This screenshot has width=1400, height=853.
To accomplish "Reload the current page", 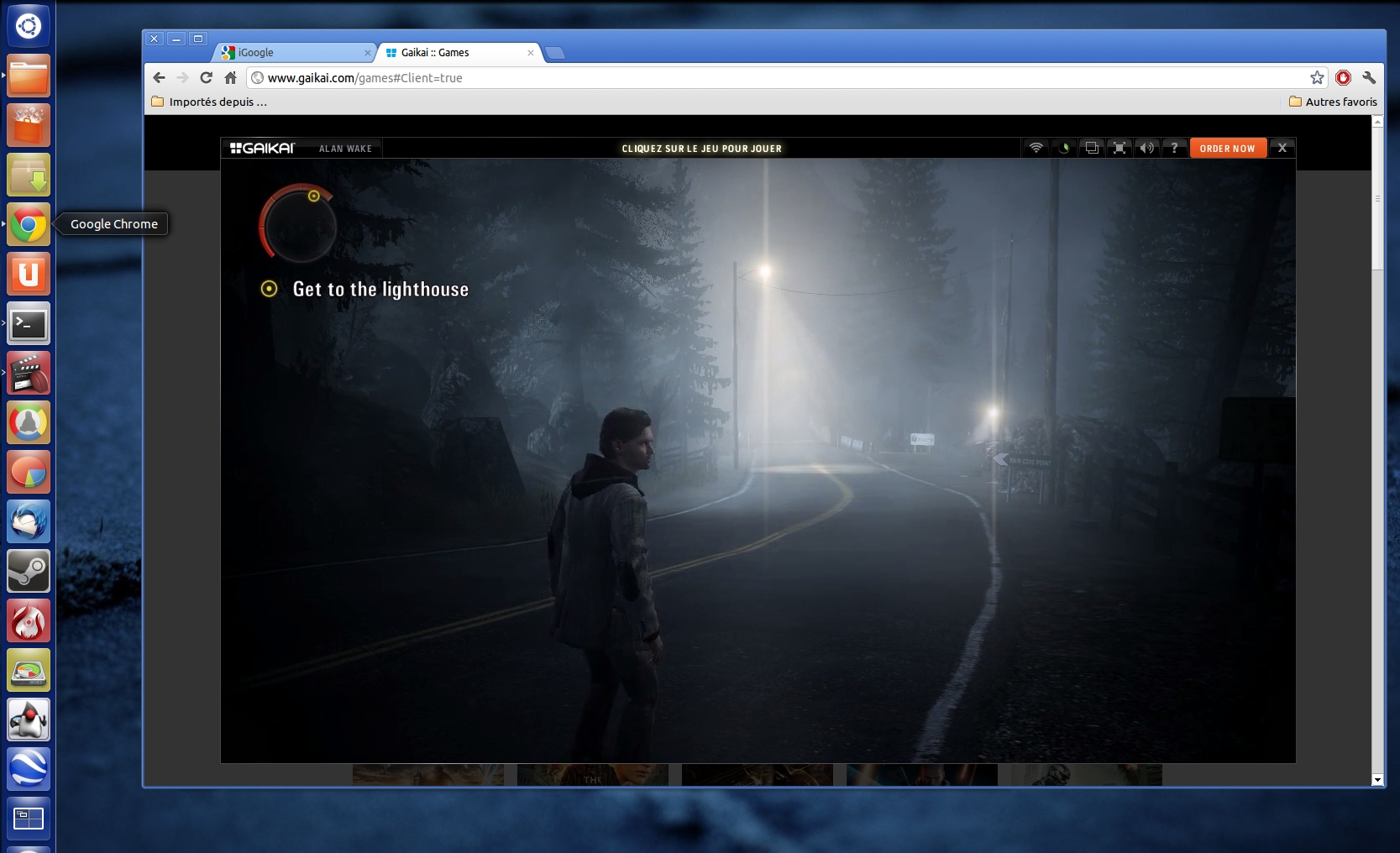I will click(x=207, y=78).
